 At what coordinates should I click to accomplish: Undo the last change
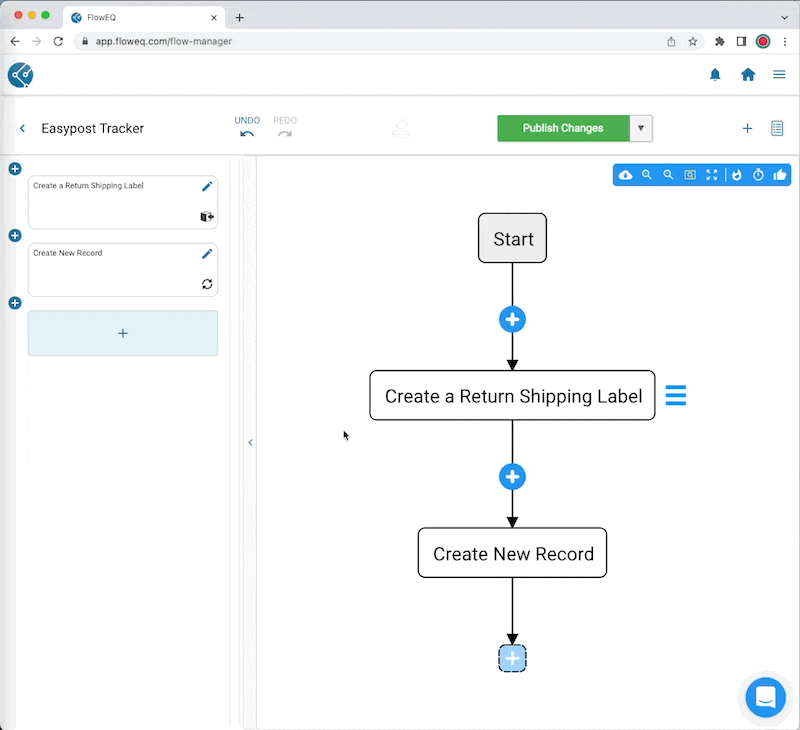pyautogui.click(x=247, y=127)
